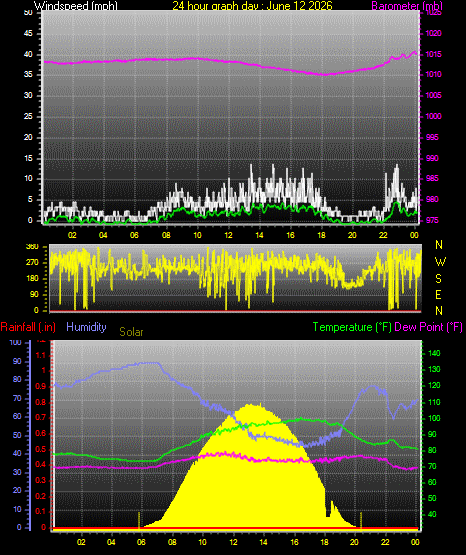This screenshot has height=555, width=466.
Task: Click the 90 mark on humidity axis
Action: pos(17,361)
